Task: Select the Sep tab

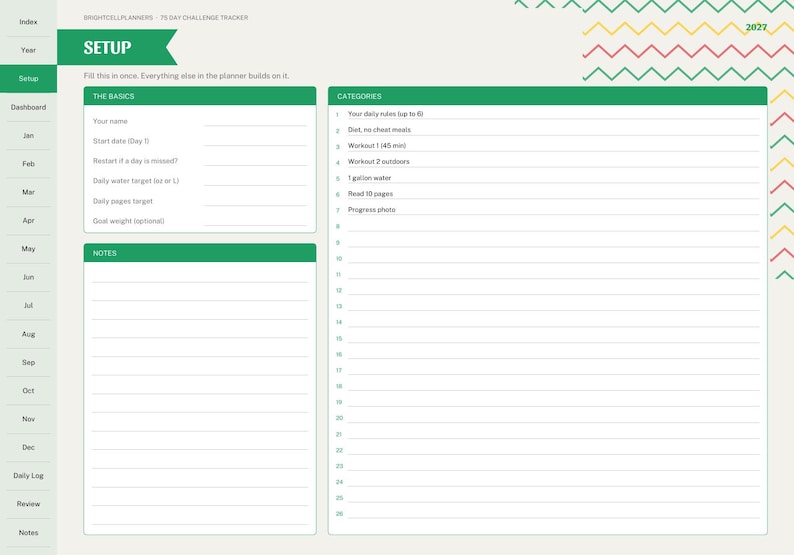Action: click(x=28, y=362)
